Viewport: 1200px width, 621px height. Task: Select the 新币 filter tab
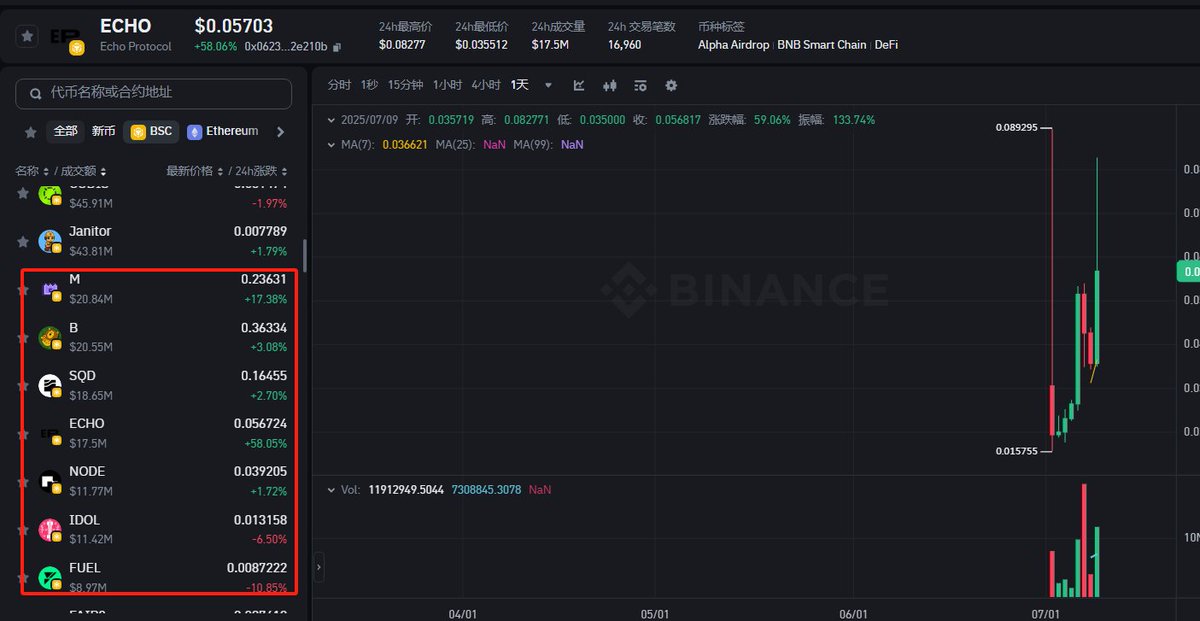pyautogui.click(x=103, y=131)
